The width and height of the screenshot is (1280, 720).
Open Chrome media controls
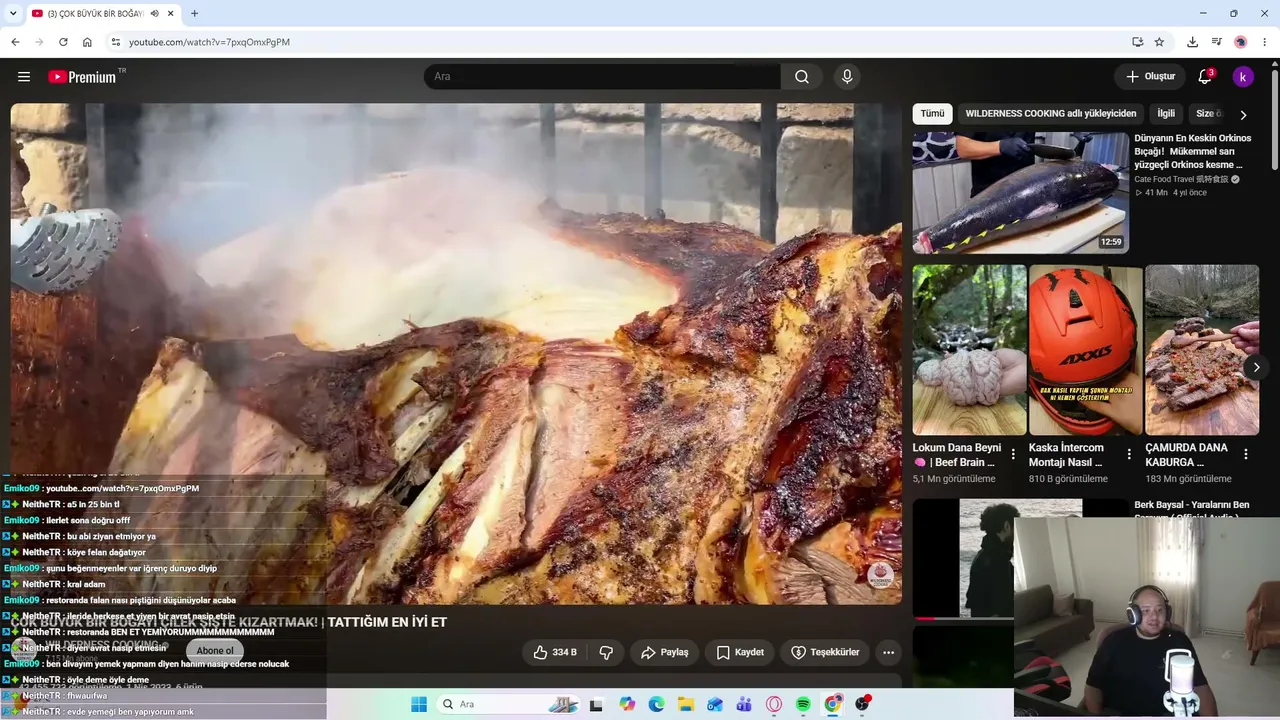tap(1216, 42)
